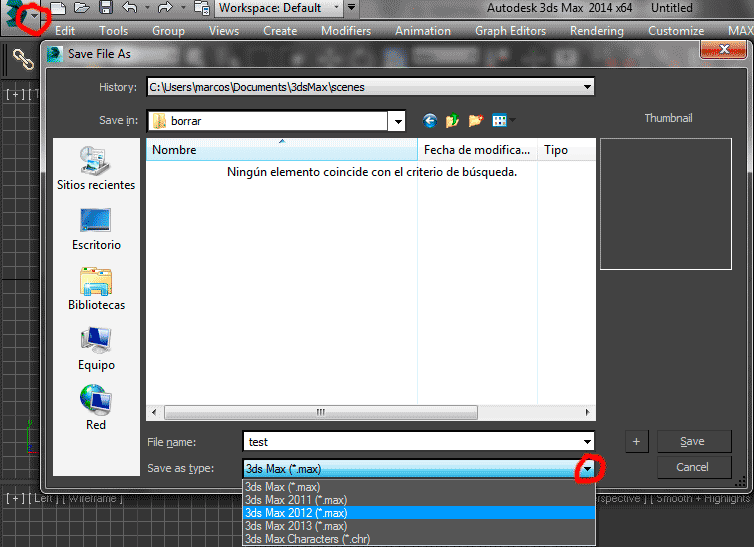Choose 3ds Max Characters (*.chr) option
Viewport: 754px width, 547px height.
tap(419, 539)
